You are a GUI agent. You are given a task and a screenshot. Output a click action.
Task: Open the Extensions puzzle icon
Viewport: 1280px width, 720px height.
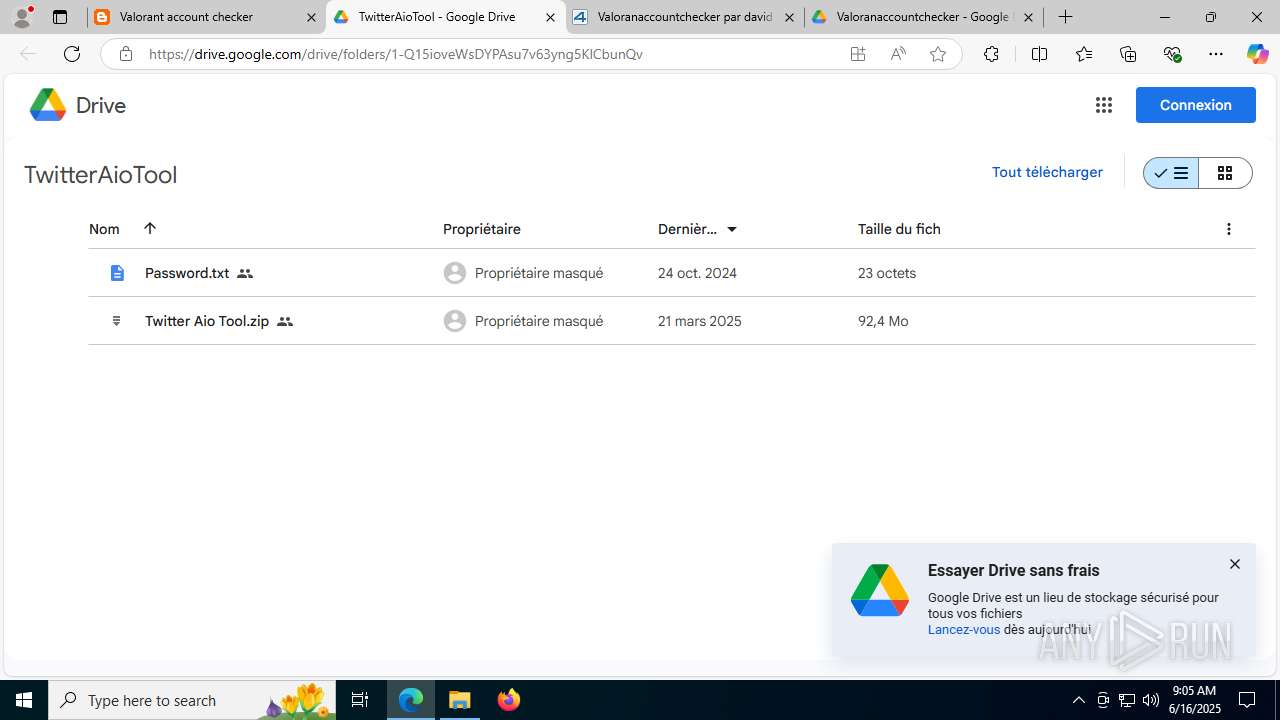pos(991,54)
